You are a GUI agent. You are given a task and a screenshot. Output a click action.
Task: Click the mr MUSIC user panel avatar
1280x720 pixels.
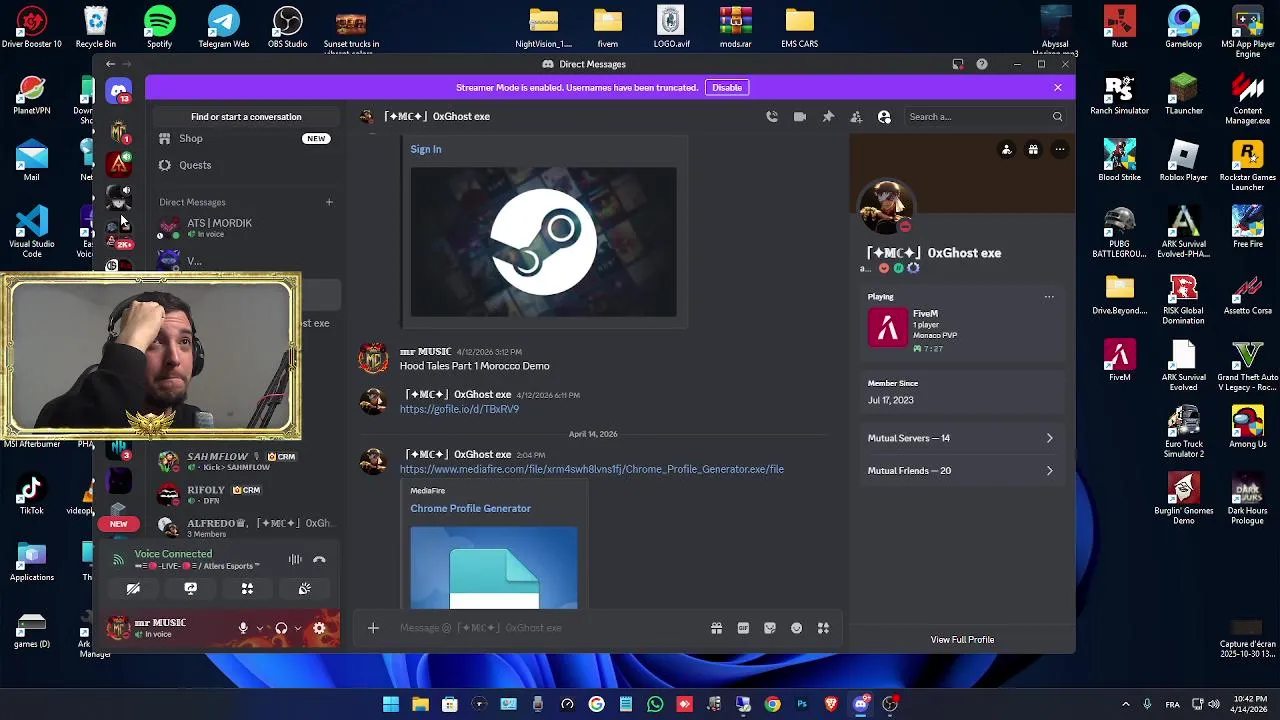coord(119,628)
